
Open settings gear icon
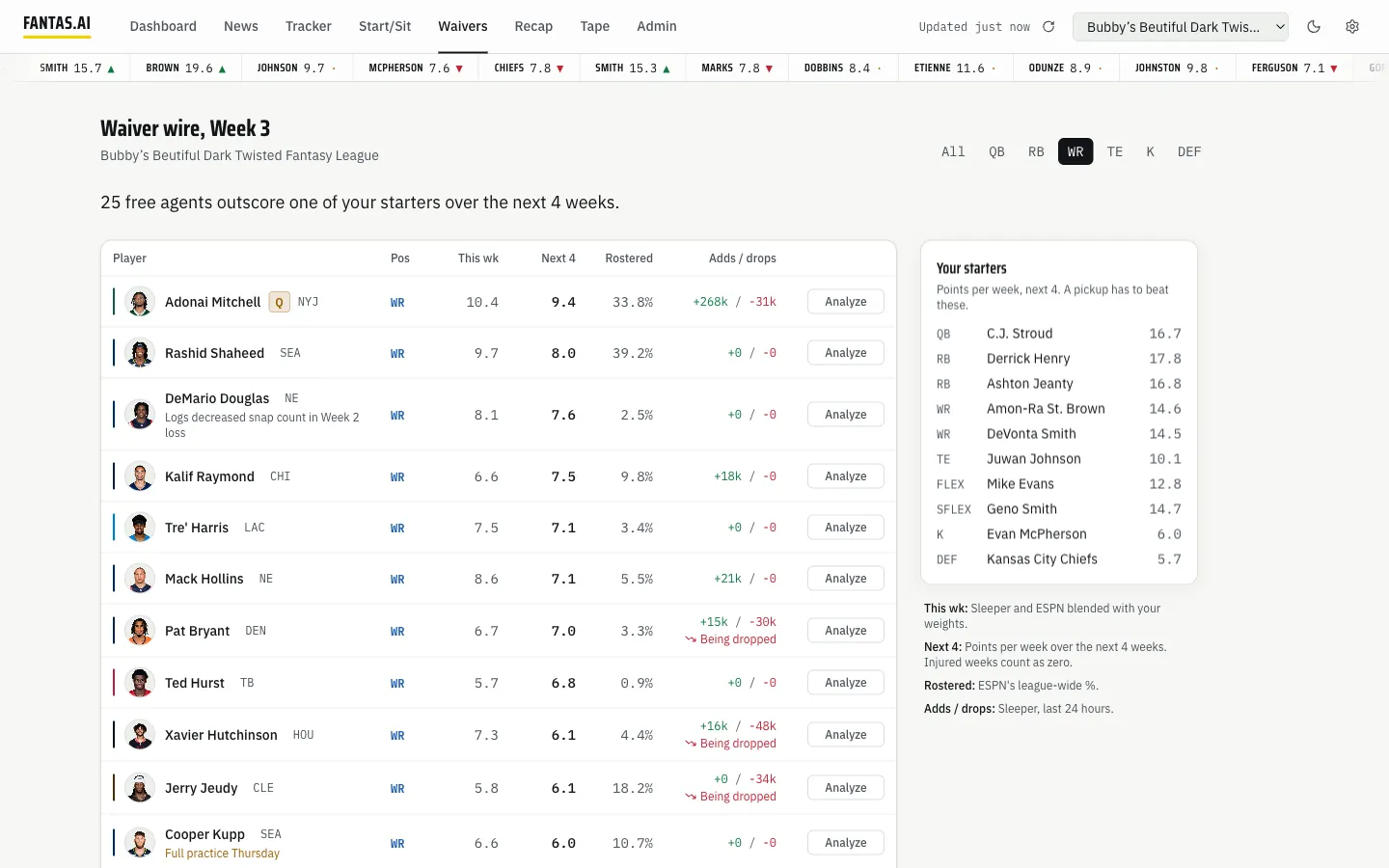coord(1352,27)
